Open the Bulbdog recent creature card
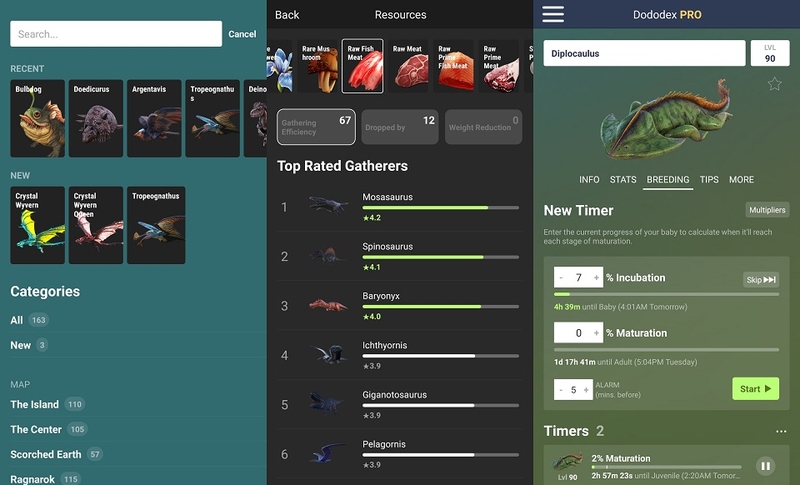Screen dimensions: 800x485 38,118
